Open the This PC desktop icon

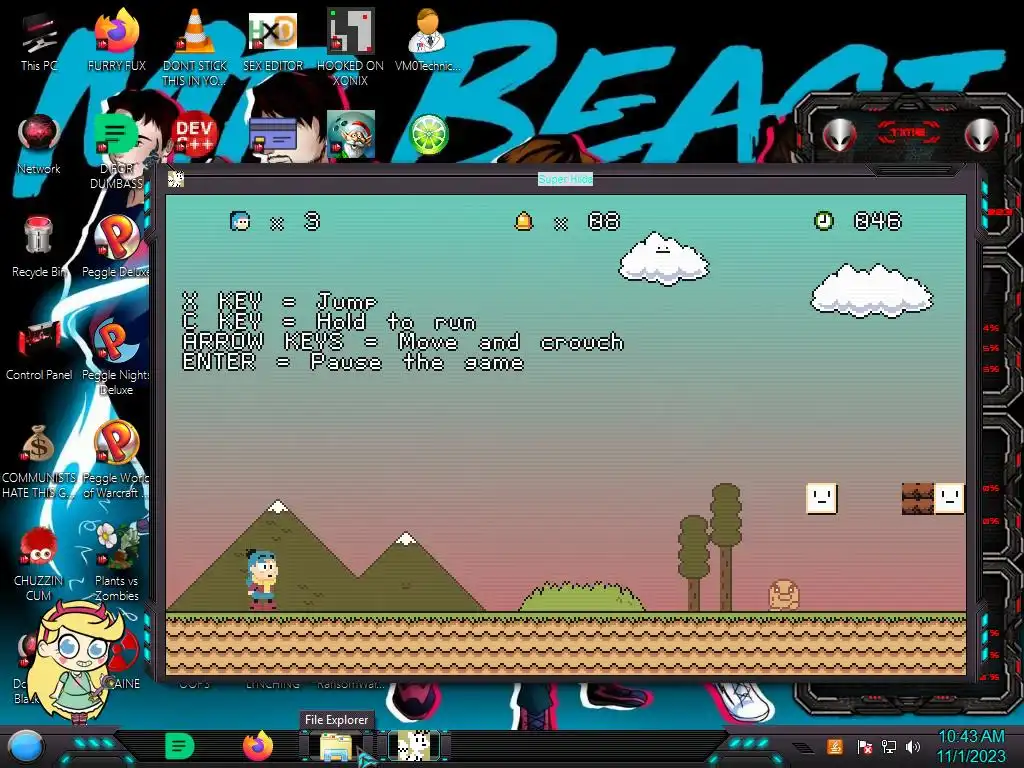[39, 42]
